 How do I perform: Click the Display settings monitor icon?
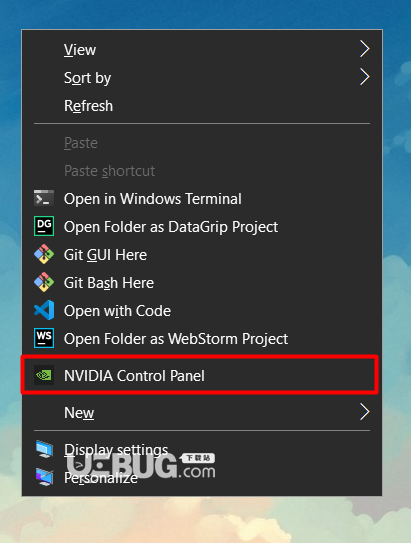point(44,449)
